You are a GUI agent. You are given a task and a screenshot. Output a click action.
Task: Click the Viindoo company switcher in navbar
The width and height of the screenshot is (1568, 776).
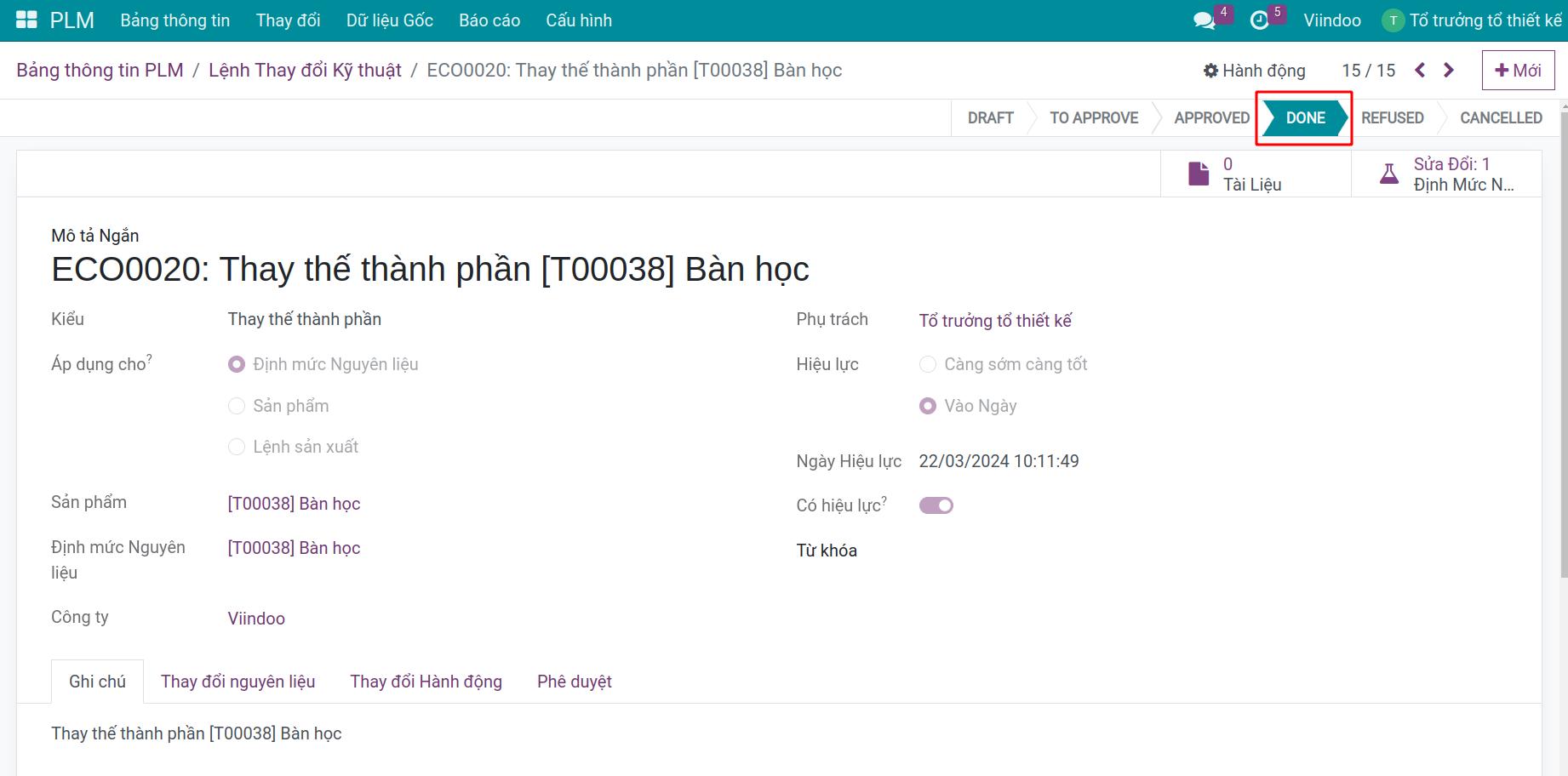pyautogui.click(x=1332, y=20)
